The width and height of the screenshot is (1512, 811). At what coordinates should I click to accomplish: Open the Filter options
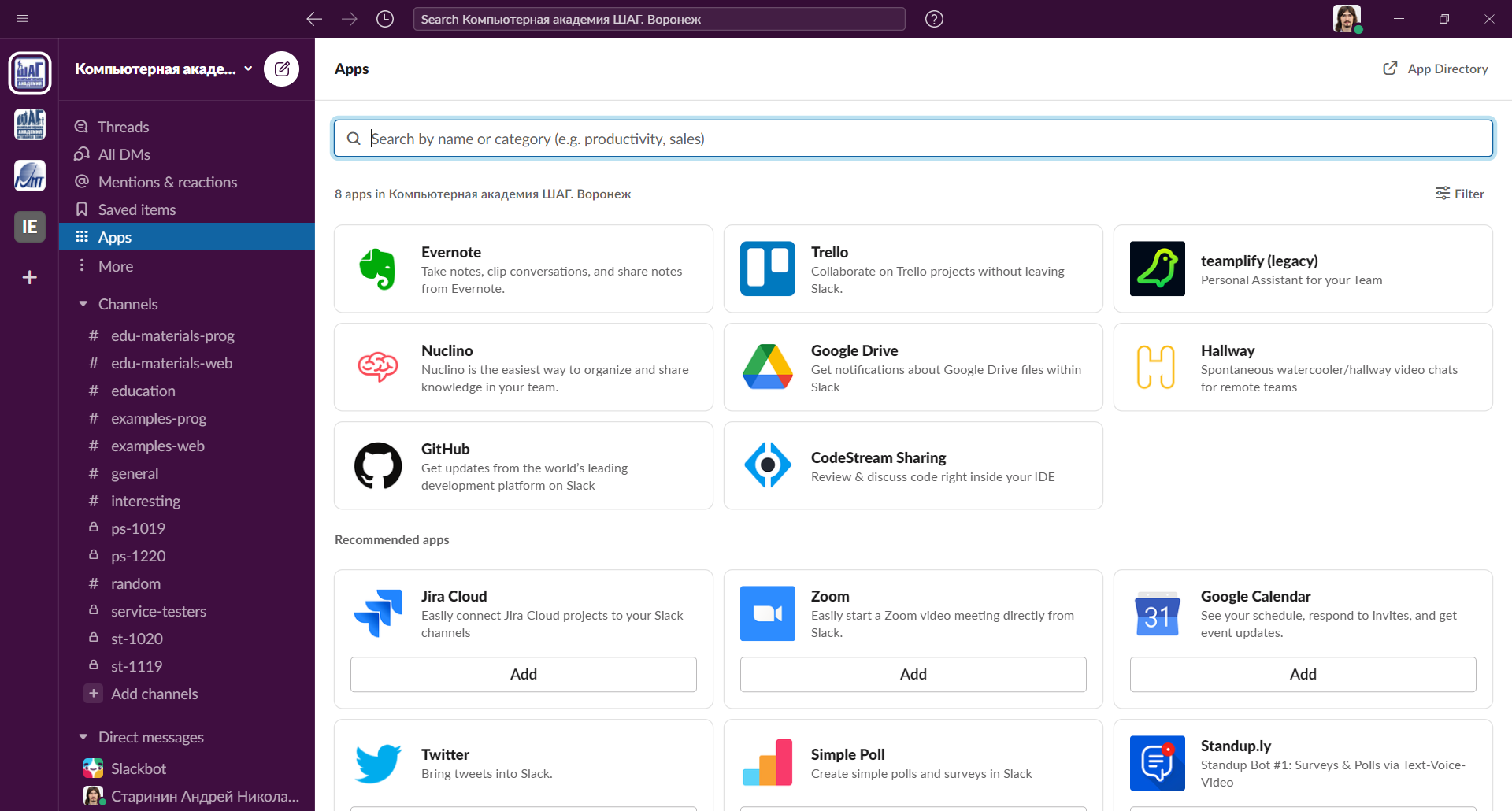(x=1459, y=194)
